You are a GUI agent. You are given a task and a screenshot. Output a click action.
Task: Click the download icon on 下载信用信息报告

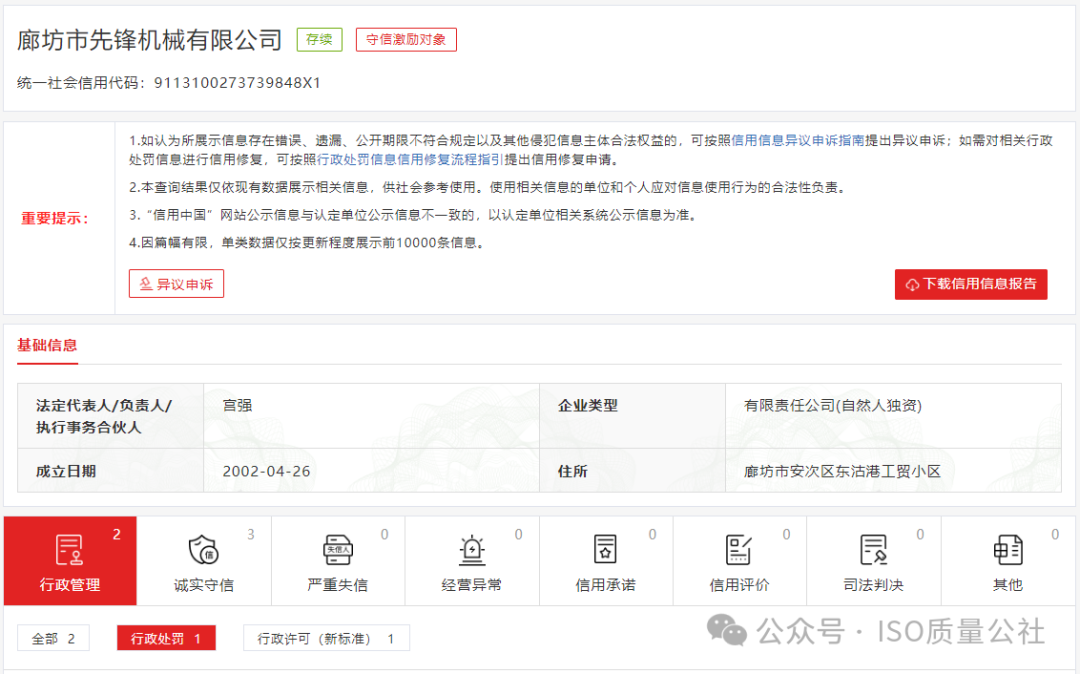click(x=913, y=284)
